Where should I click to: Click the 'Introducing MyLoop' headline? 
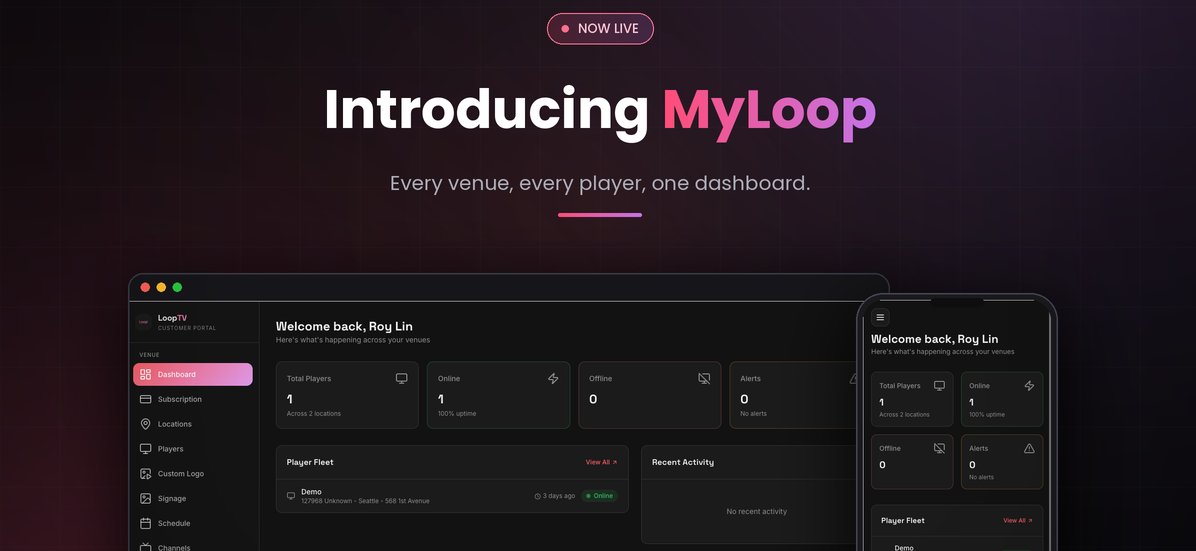[x=600, y=112]
